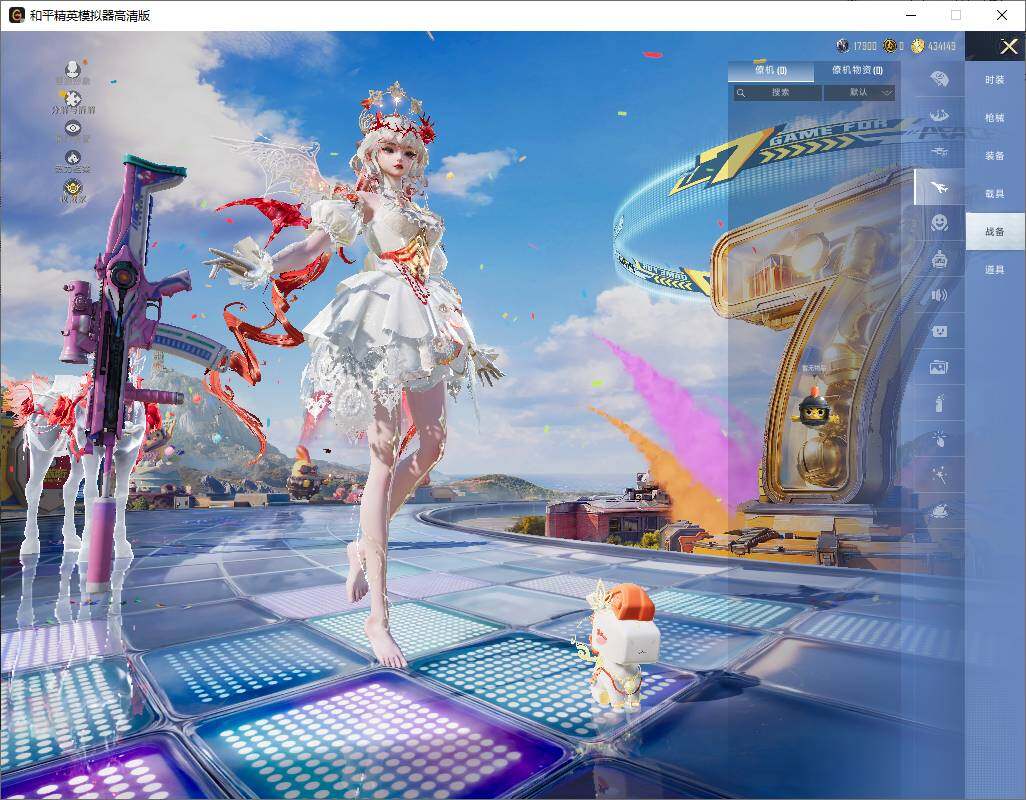
Task: Open the cat face sticker category icon
Action: coord(940,332)
